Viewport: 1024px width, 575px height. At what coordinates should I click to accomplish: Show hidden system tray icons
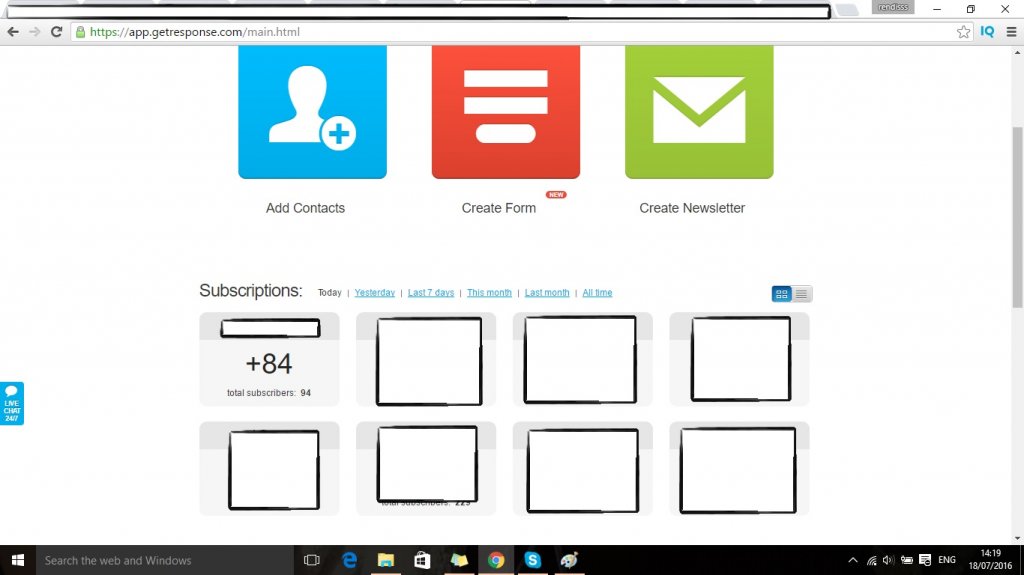pyautogui.click(x=853, y=560)
